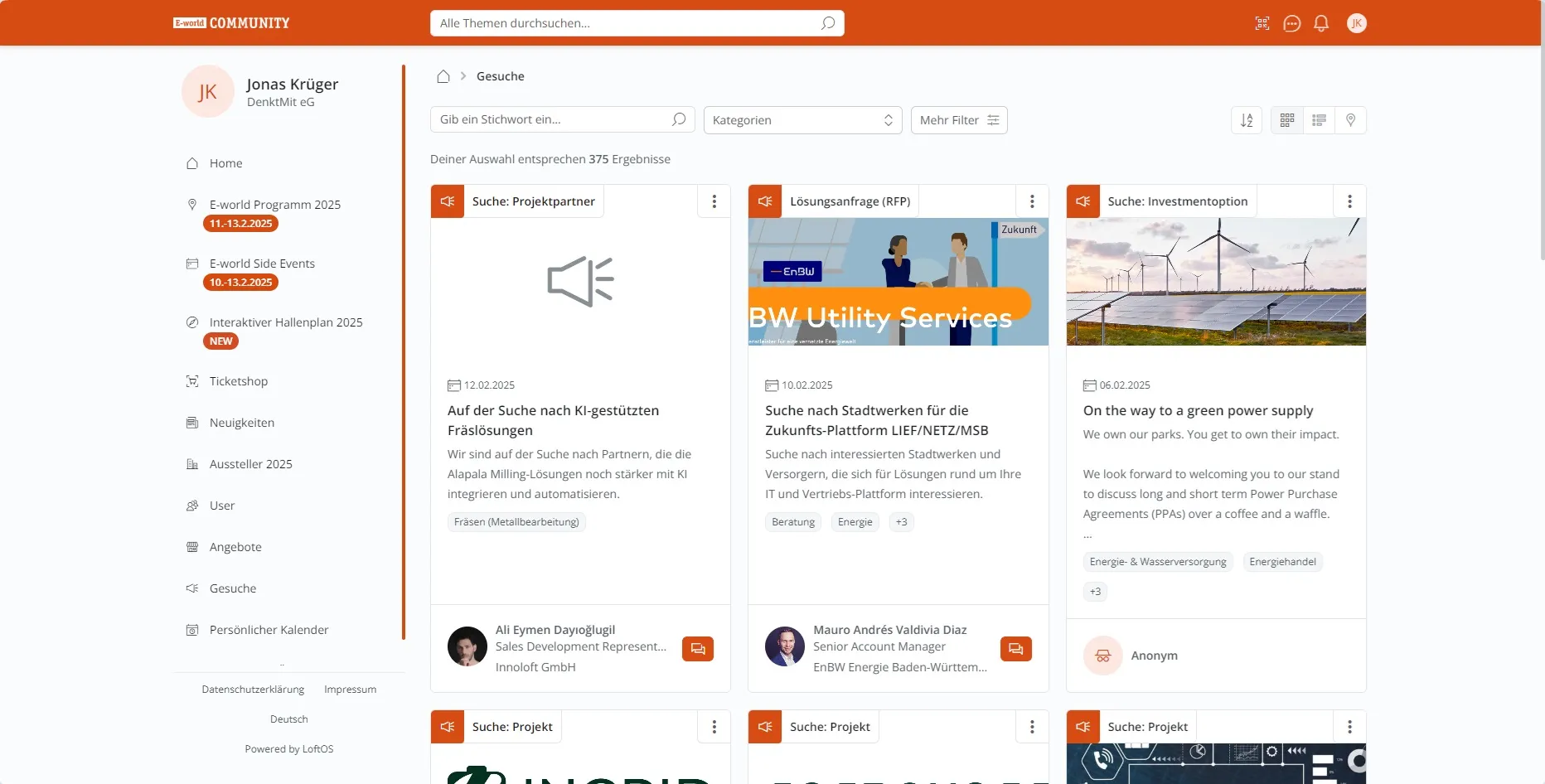The width and height of the screenshot is (1545, 784).
Task: Open the sort order icon
Action: click(1247, 120)
